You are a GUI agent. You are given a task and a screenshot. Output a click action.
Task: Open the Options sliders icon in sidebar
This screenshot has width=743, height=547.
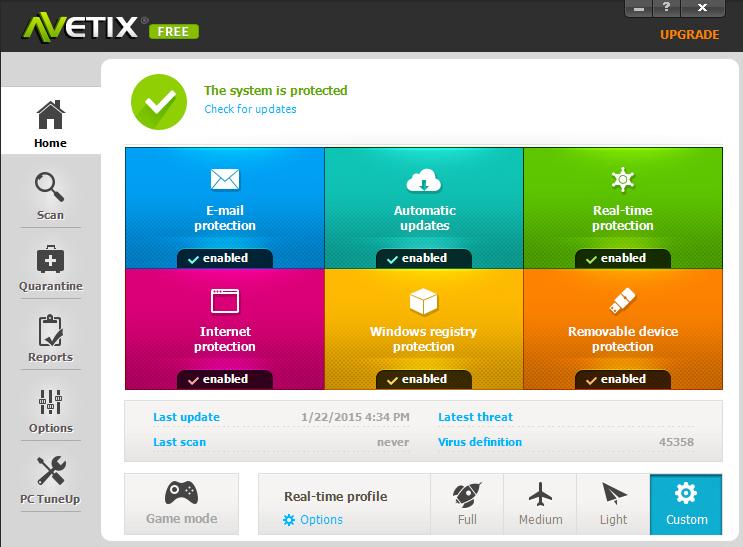pos(50,401)
